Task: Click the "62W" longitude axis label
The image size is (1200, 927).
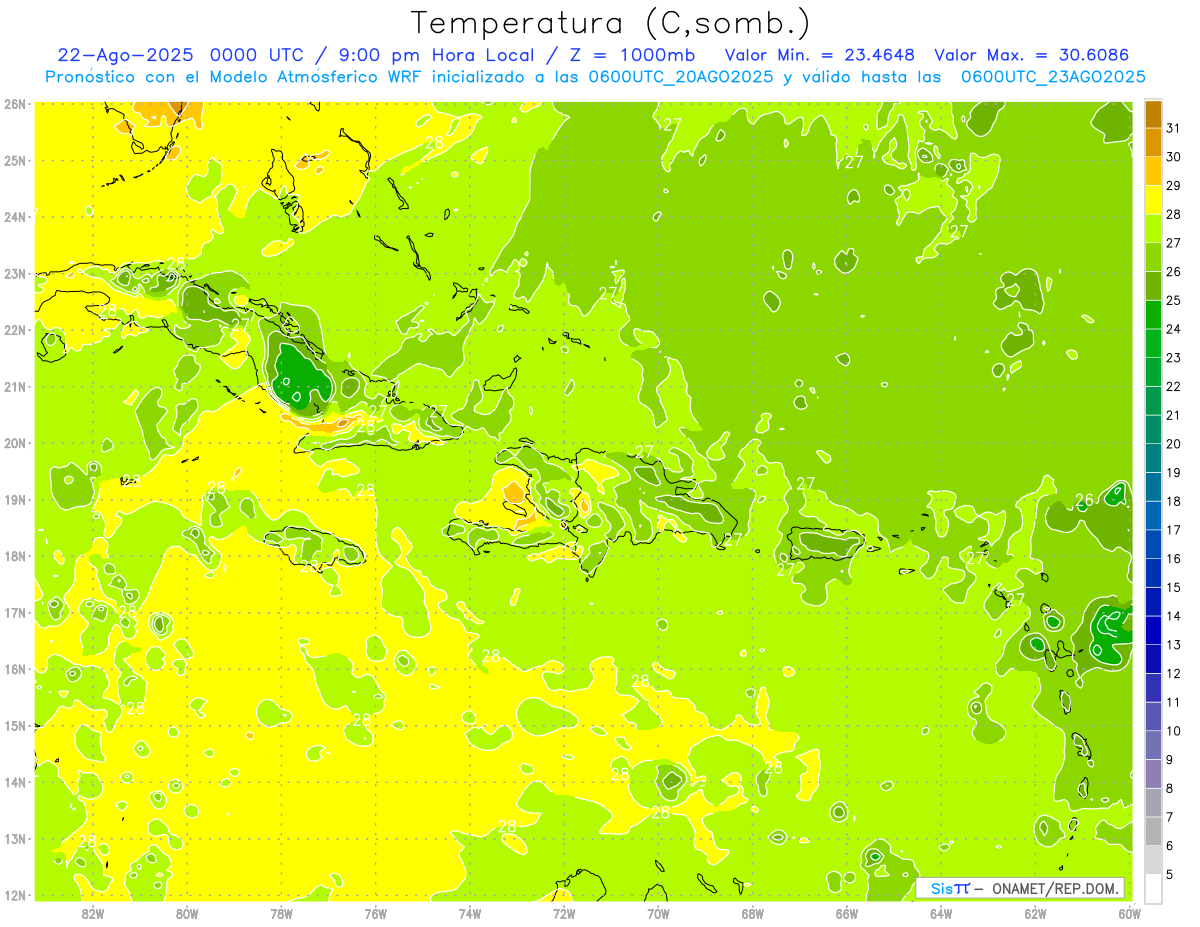Action: [1035, 913]
